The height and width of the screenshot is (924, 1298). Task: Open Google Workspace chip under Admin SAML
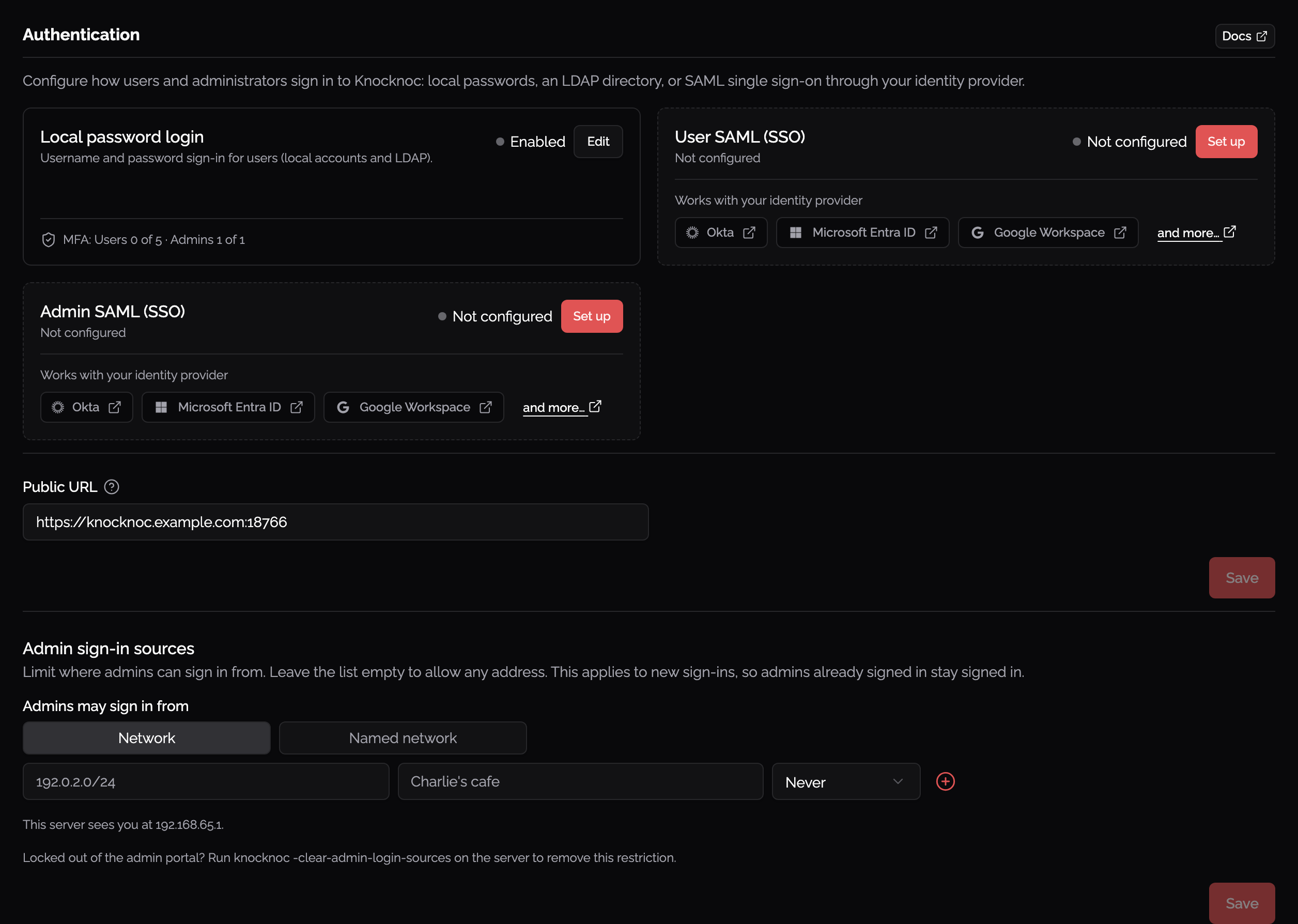[x=413, y=407]
